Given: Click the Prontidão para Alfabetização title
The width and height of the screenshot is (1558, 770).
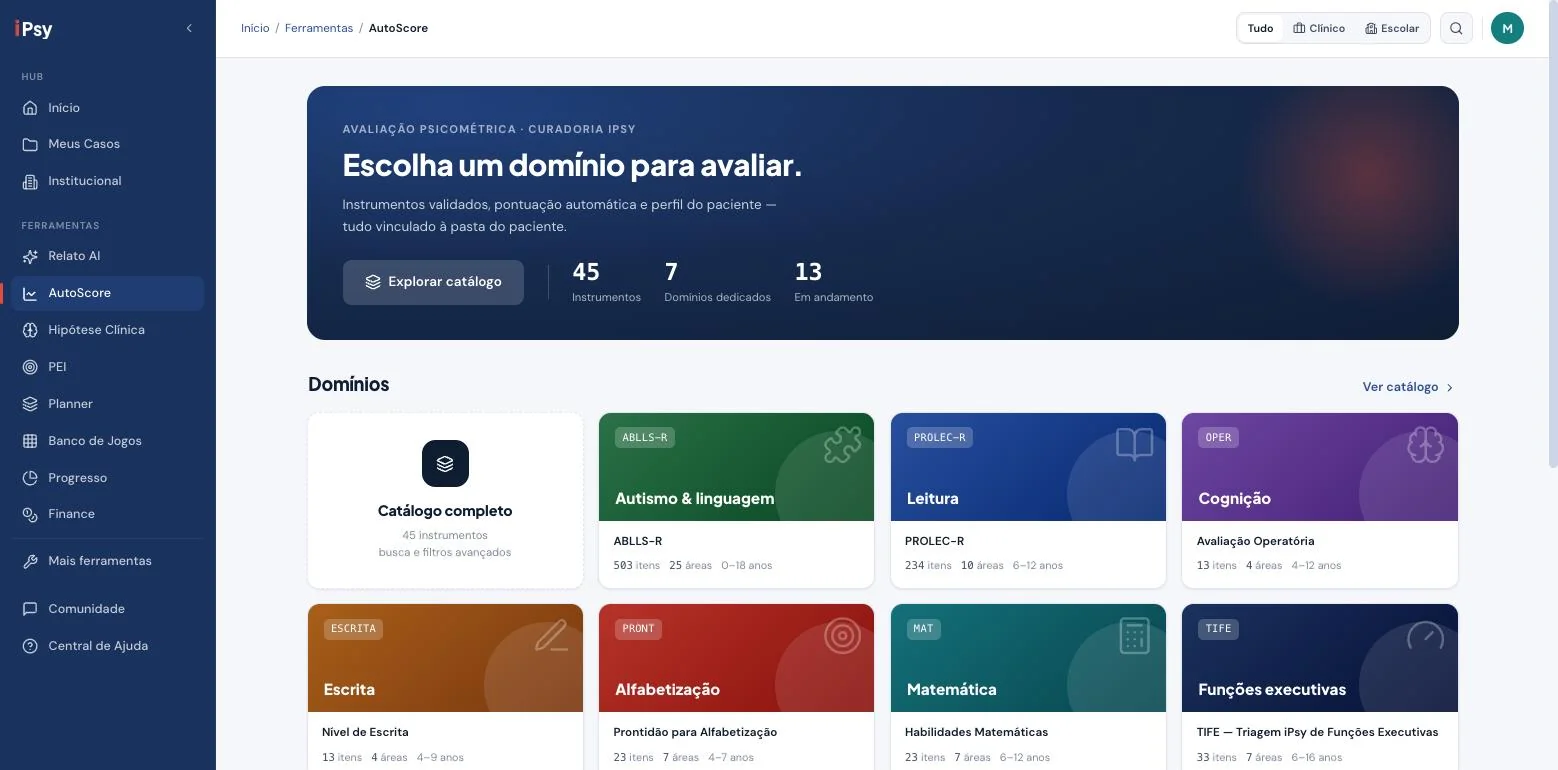Looking at the screenshot, I should 695,732.
